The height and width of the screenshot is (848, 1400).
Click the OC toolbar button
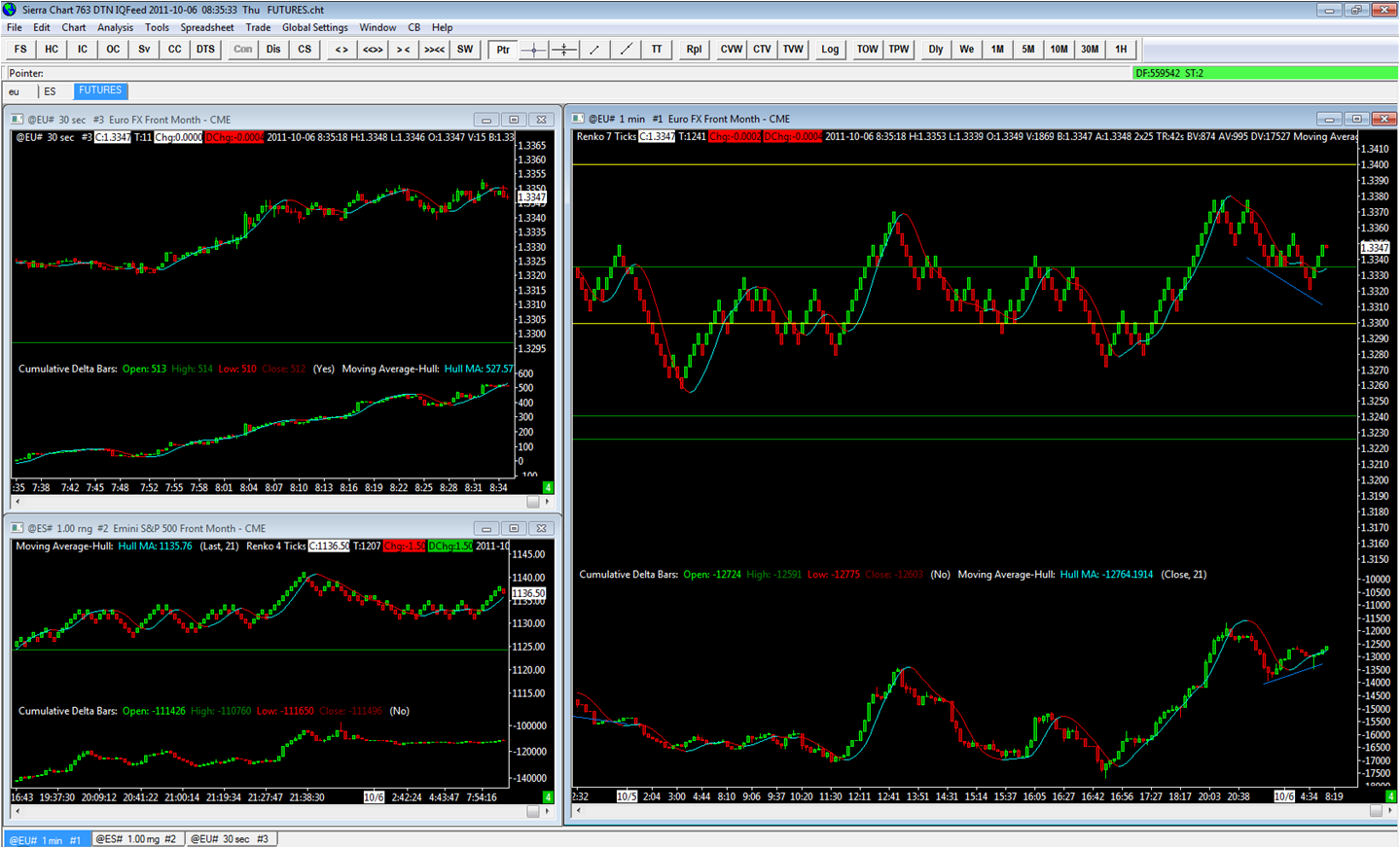coord(113,50)
